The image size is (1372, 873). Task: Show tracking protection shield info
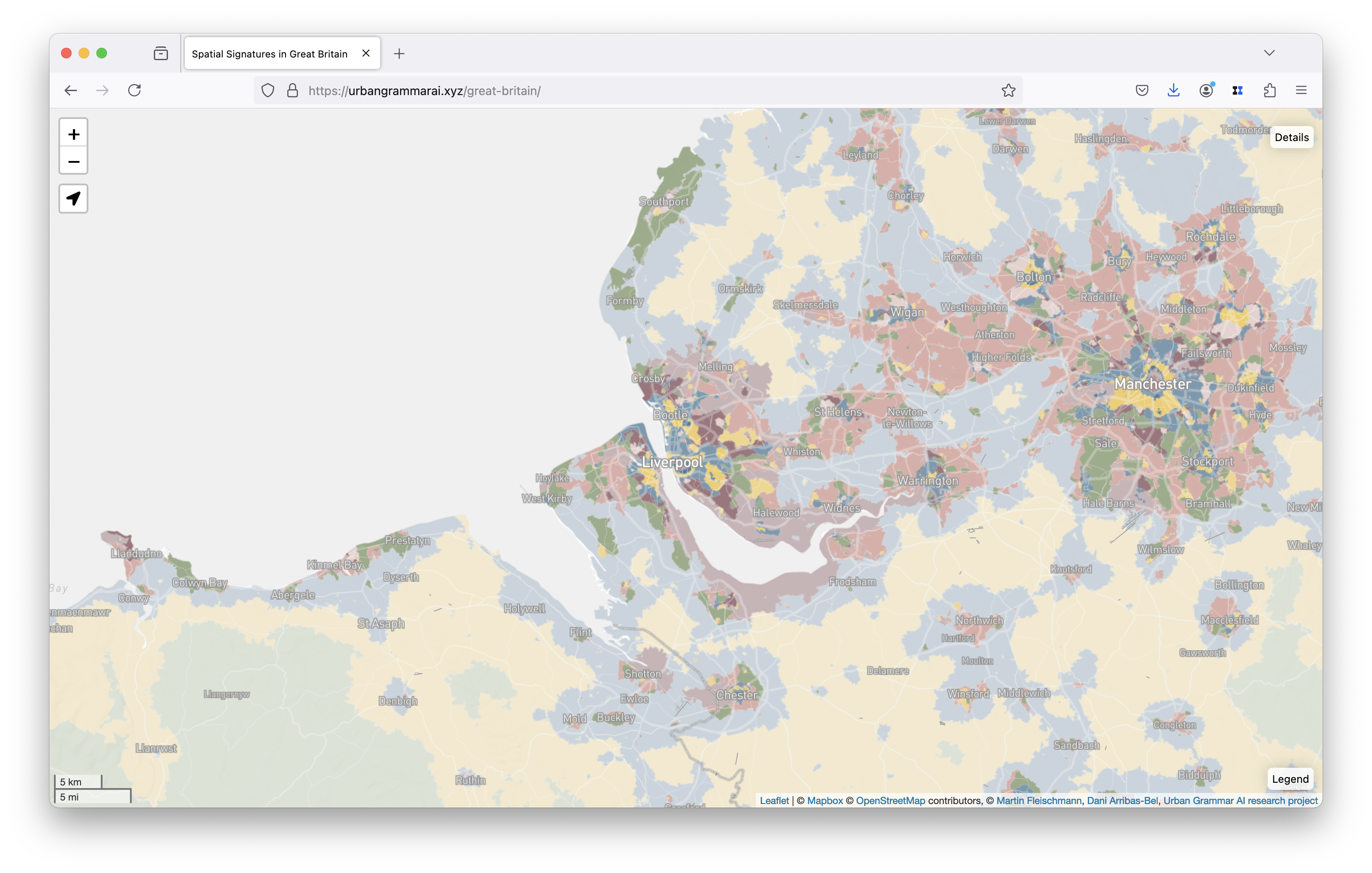(268, 91)
